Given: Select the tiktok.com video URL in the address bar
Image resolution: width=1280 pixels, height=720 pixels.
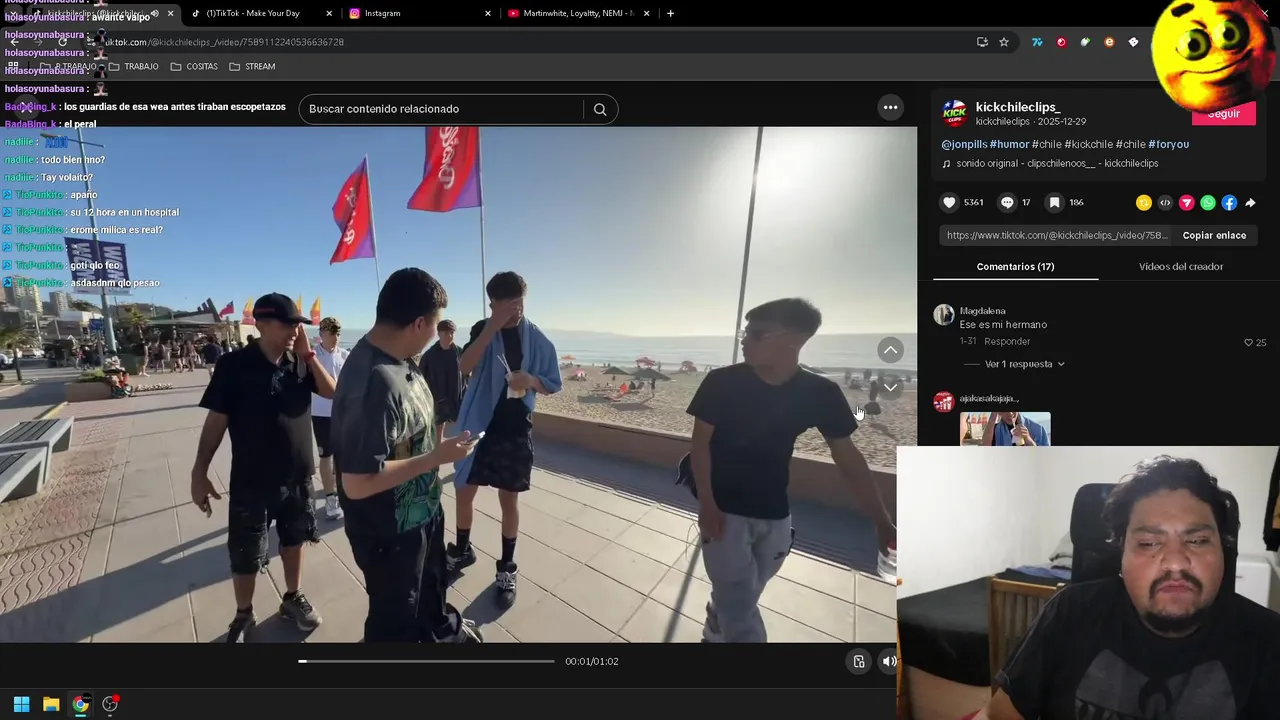Looking at the screenshot, I should click(225, 42).
